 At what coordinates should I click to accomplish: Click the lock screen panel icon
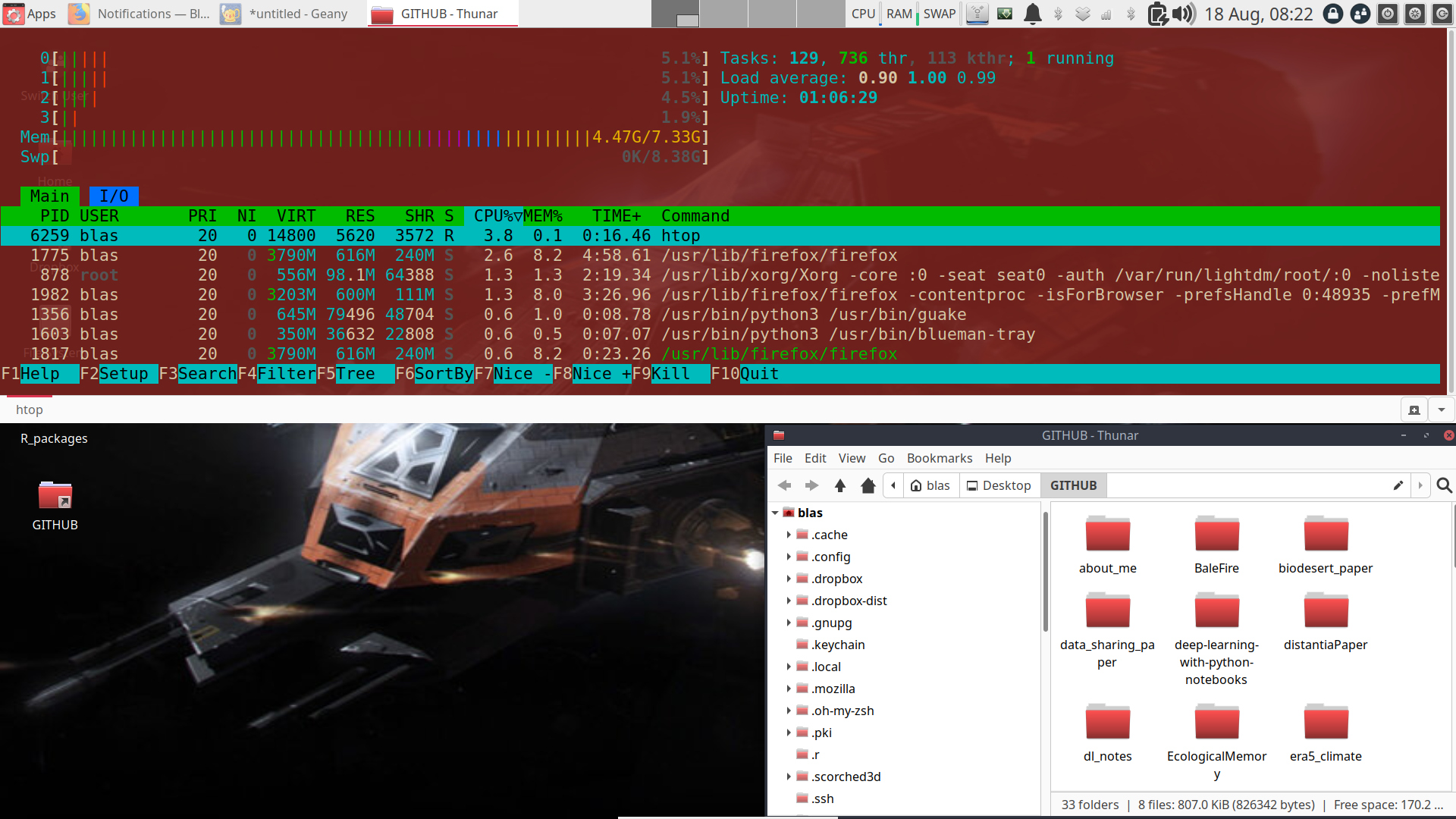[x=1332, y=14]
